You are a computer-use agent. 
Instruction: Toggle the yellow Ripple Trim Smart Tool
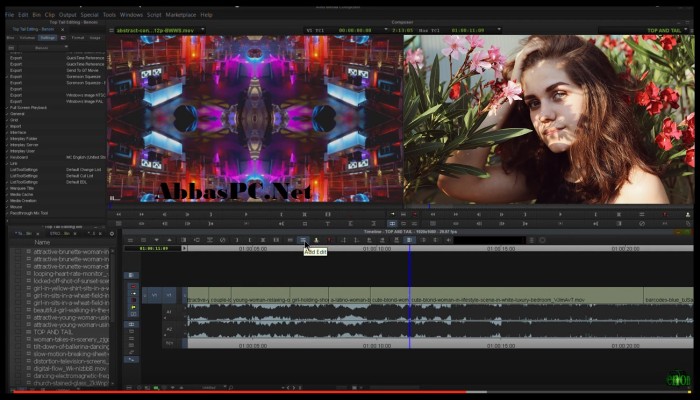[x=133, y=308]
